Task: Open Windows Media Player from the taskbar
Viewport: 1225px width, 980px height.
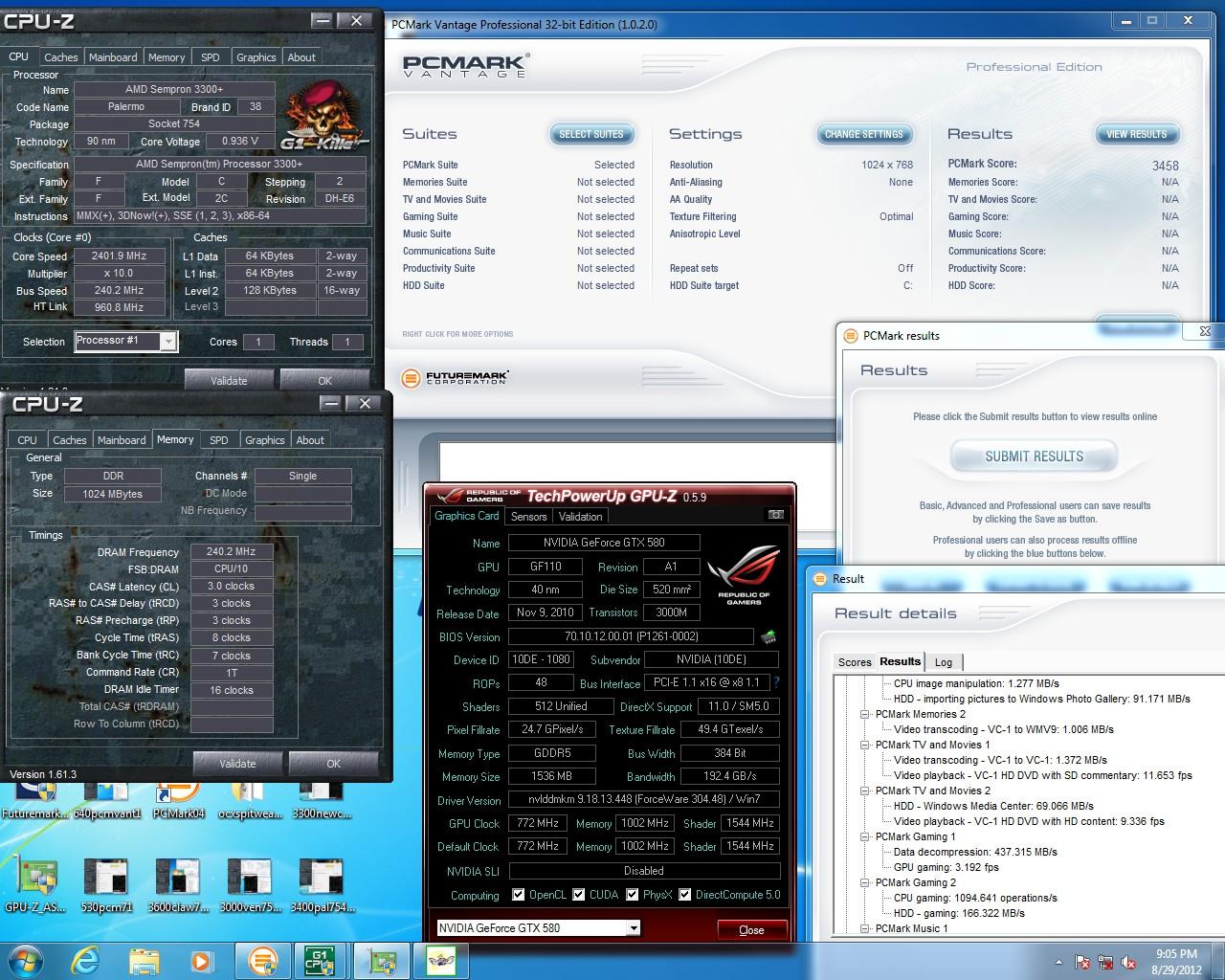Action: 201,960
